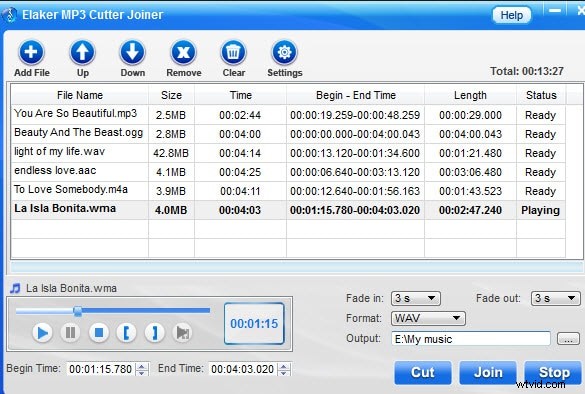Image resolution: width=585 pixels, height=394 pixels.
Task: Click the Cut button
Action: (423, 372)
